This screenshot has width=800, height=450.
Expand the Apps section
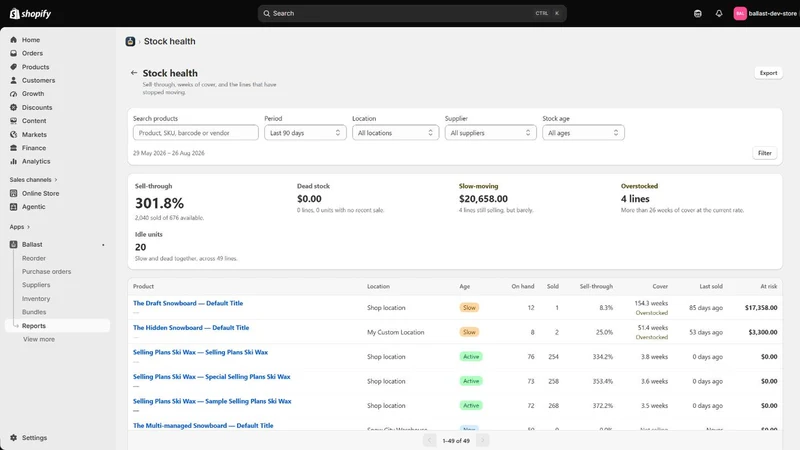[x=19, y=227]
